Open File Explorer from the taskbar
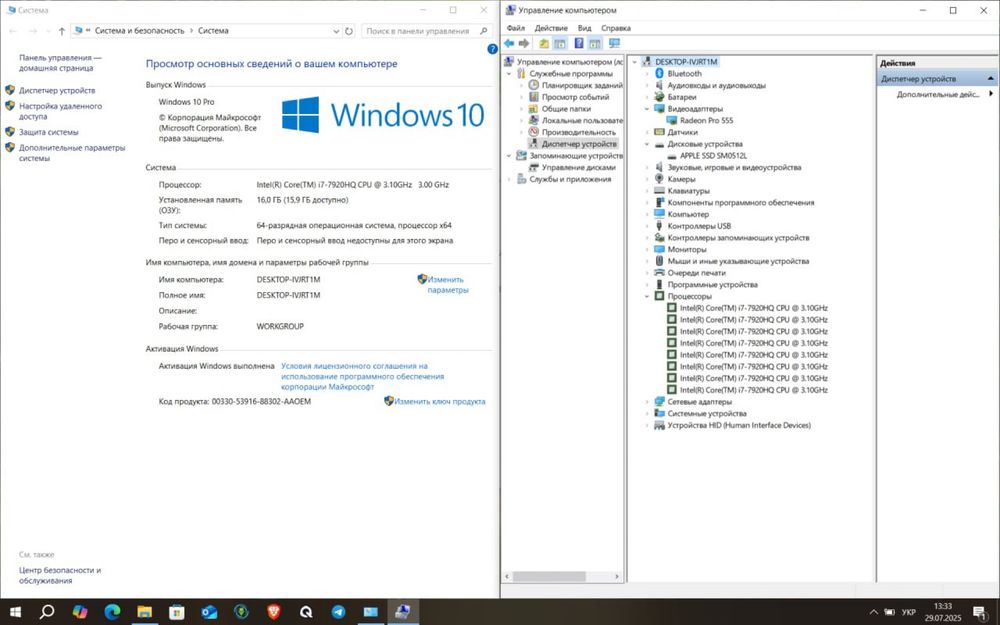The width and height of the screenshot is (1000, 625). pos(145,612)
